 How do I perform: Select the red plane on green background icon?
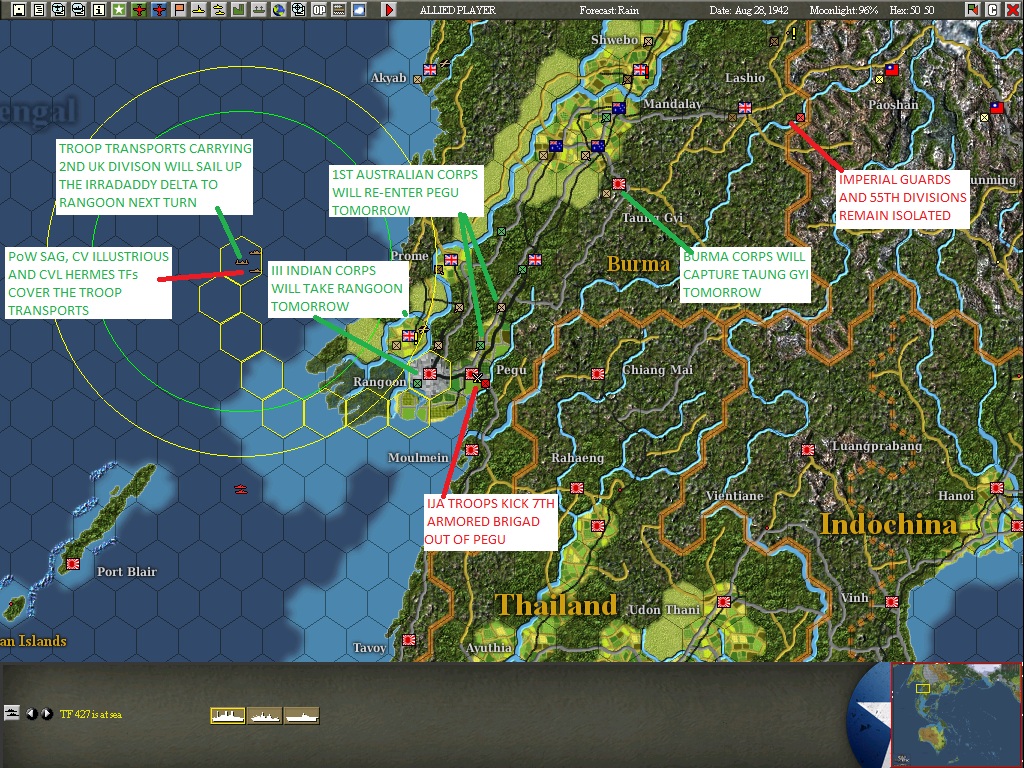(x=138, y=10)
